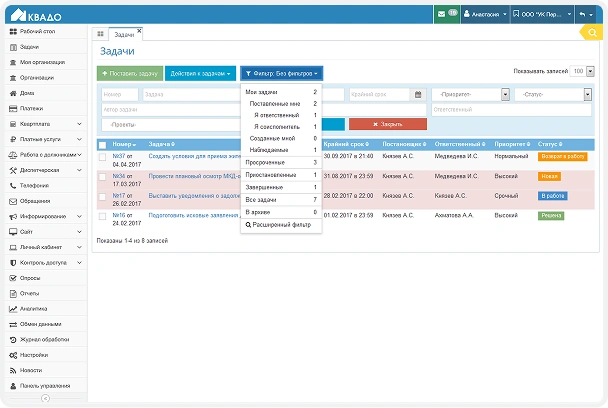Choose Расширенный фильтр from the menu
The width and height of the screenshot is (608, 408).
(281, 225)
